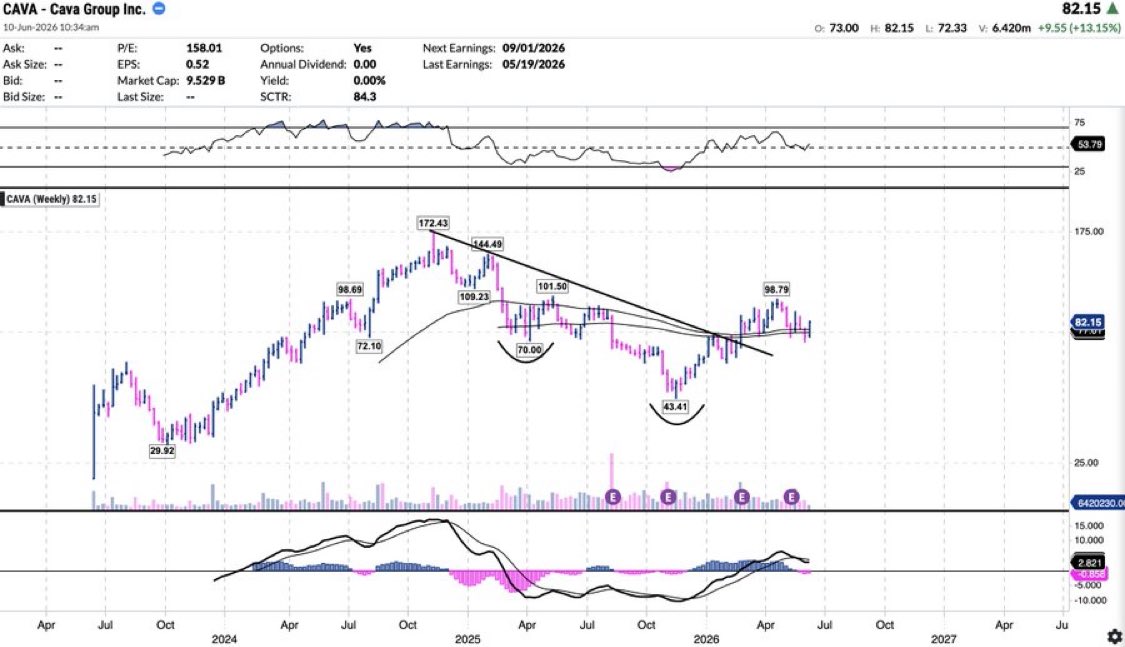This screenshot has width=1125, height=647.
Task: Click the earnings E marker under the tallest volume spike
Action: [x=612, y=496]
